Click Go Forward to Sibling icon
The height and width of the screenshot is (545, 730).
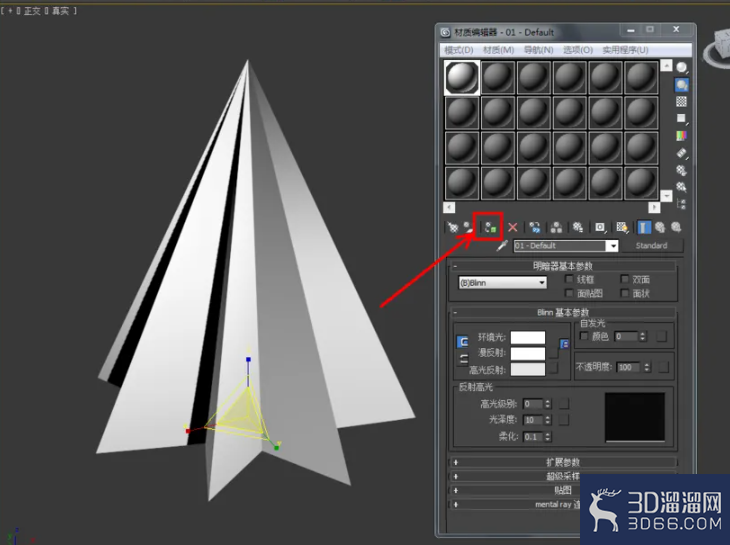point(676,227)
